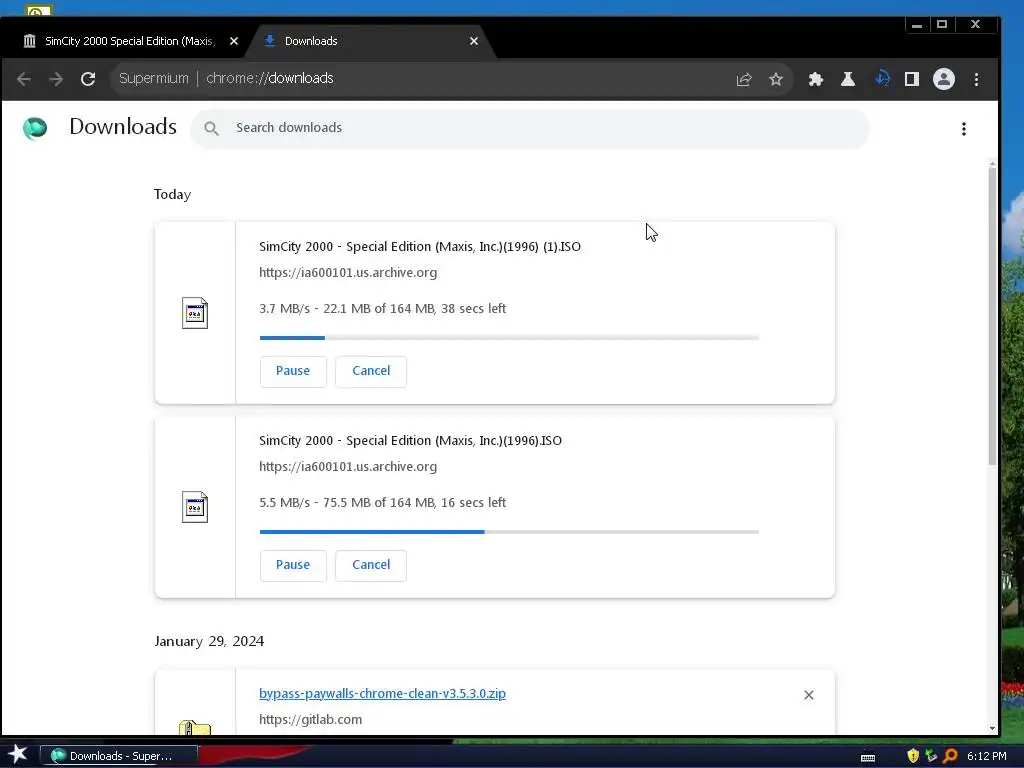Open the share icon in the address bar
The image size is (1024, 768).
point(744,80)
